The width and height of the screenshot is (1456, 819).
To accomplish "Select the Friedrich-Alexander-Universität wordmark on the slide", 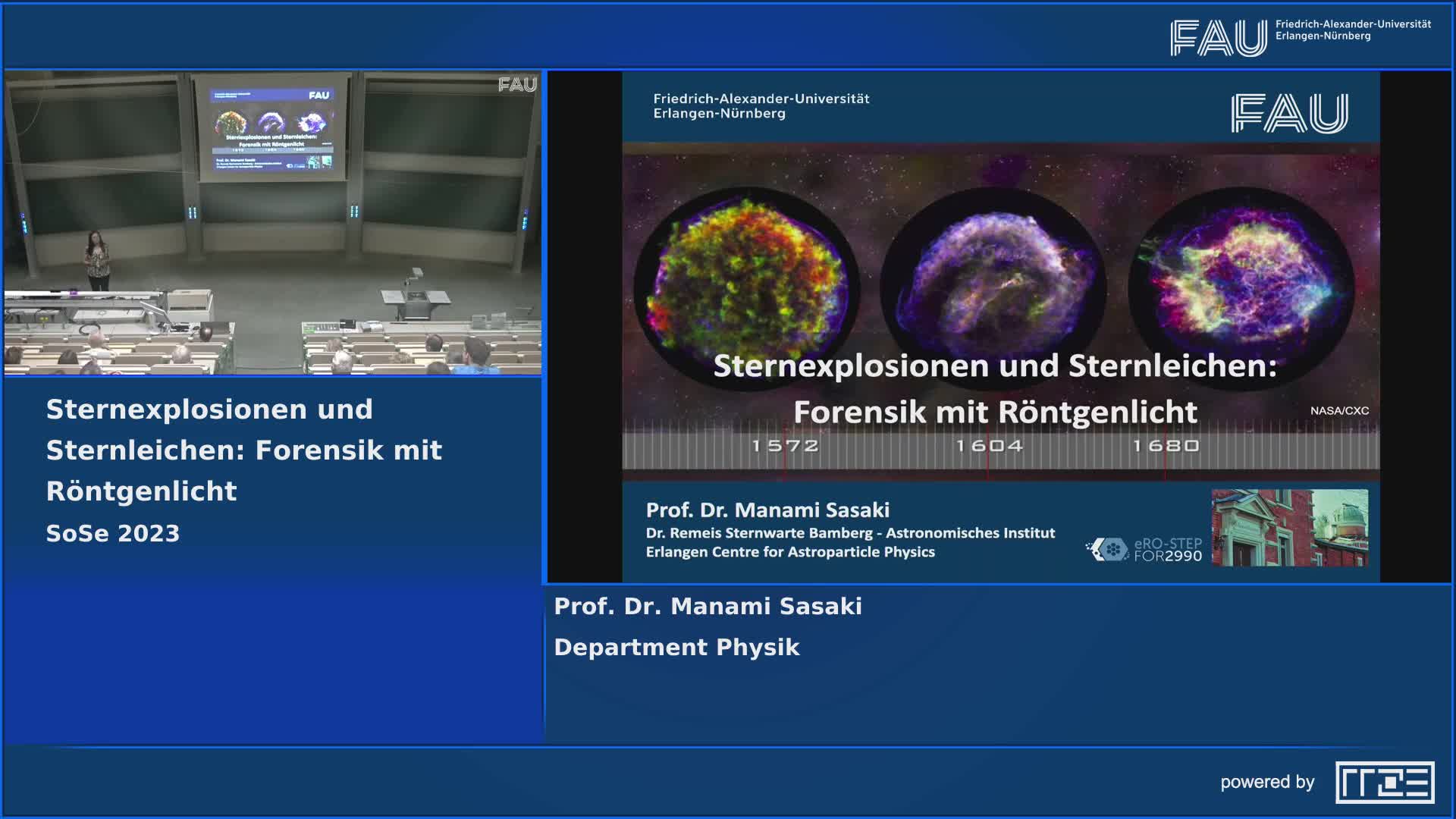I will click(761, 99).
